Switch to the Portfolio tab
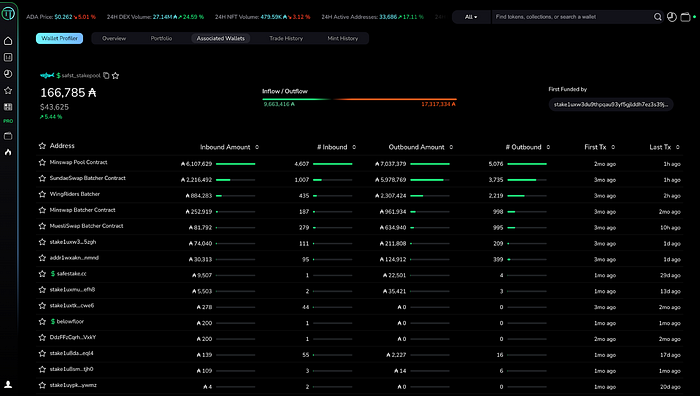The width and height of the screenshot is (700, 396). point(161,38)
